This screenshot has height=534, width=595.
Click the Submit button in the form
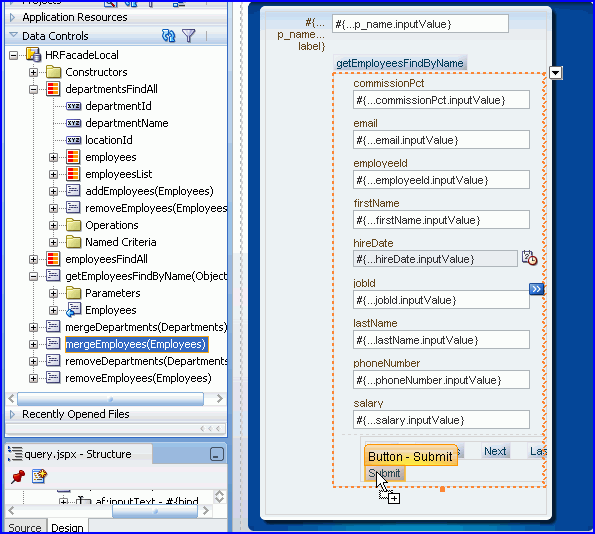click(x=385, y=473)
